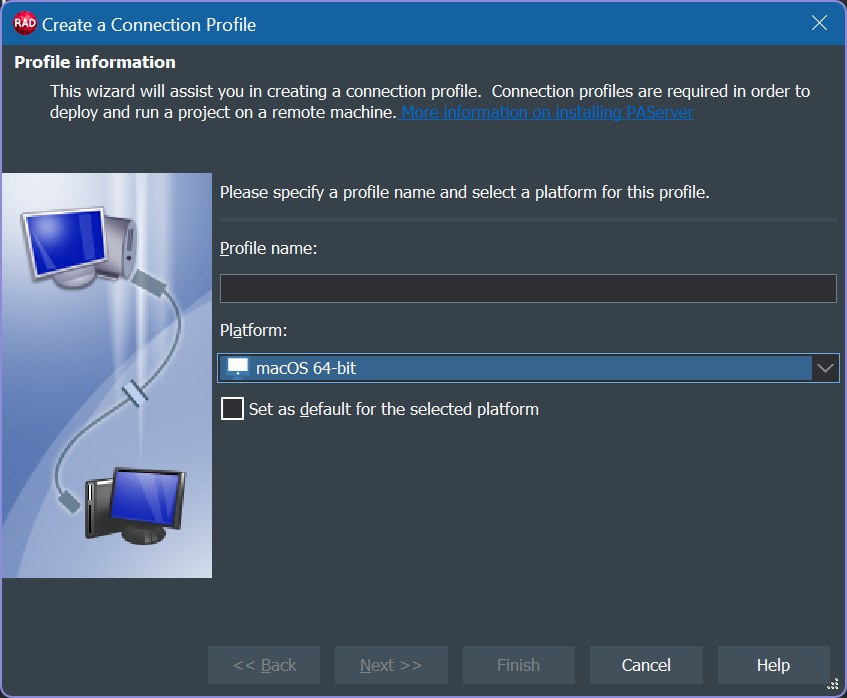Viewport: 847px width, 698px height.
Task: Close the Create a Connection Profile dialog
Action: [x=819, y=23]
